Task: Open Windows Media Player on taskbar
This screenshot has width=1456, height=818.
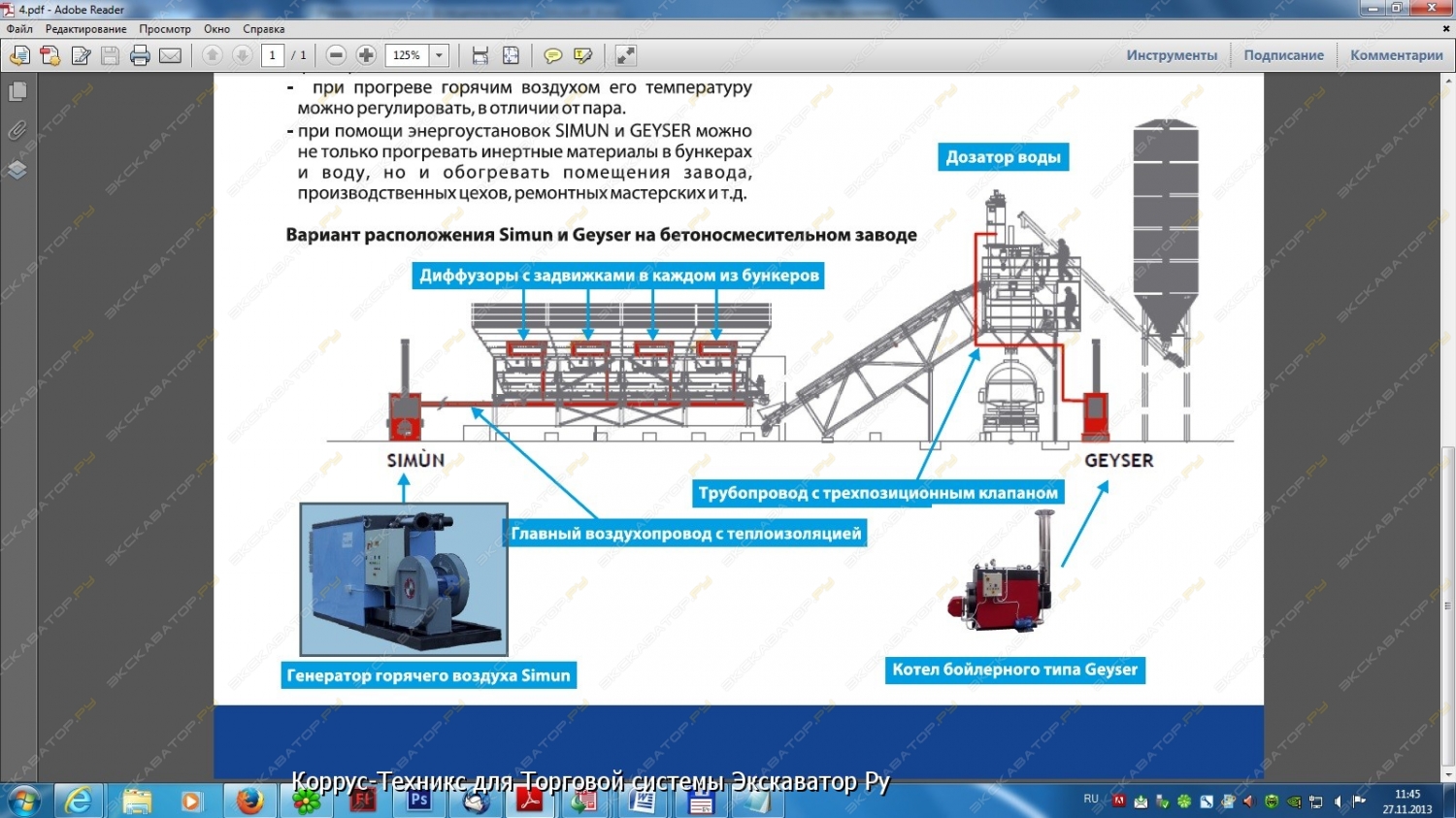Action: point(191,802)
